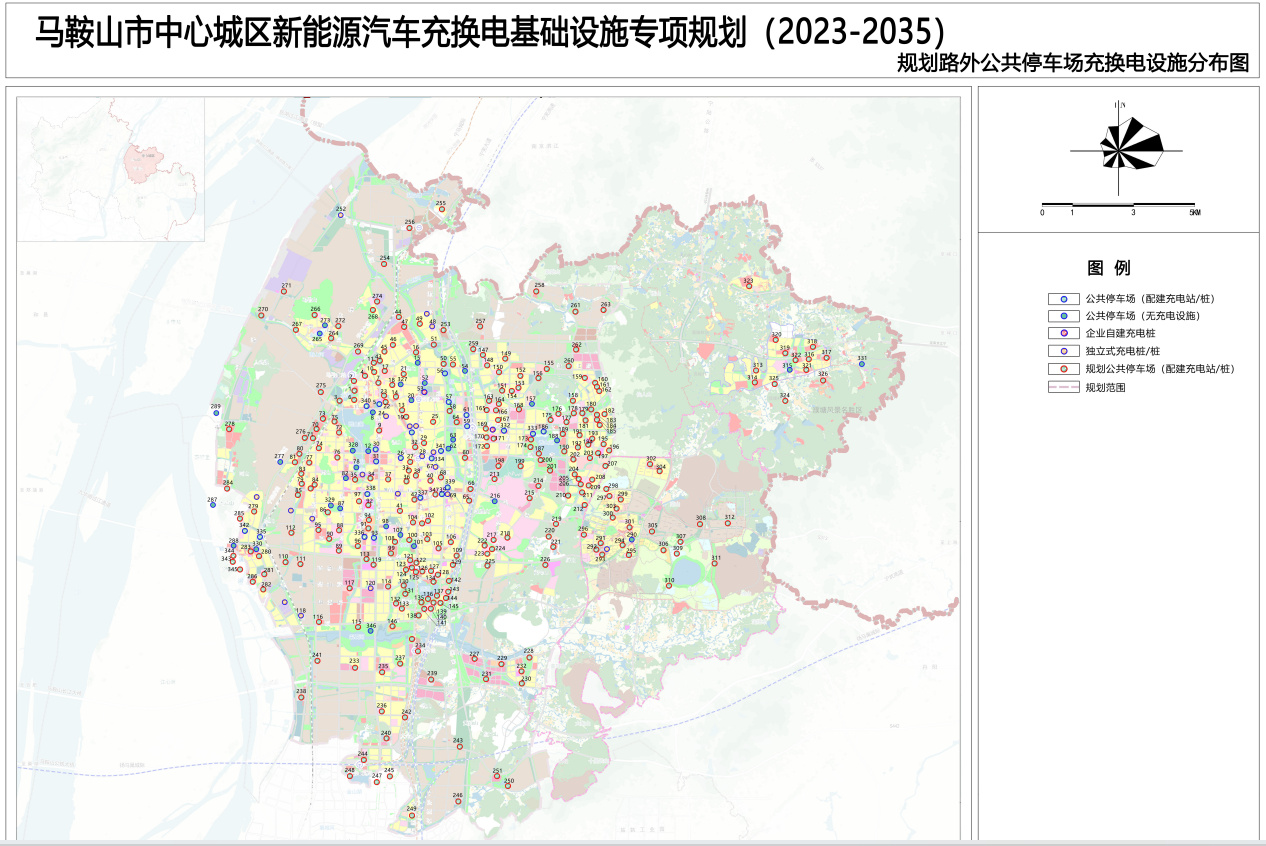Select marker 258 north of the city

point(539,292)
